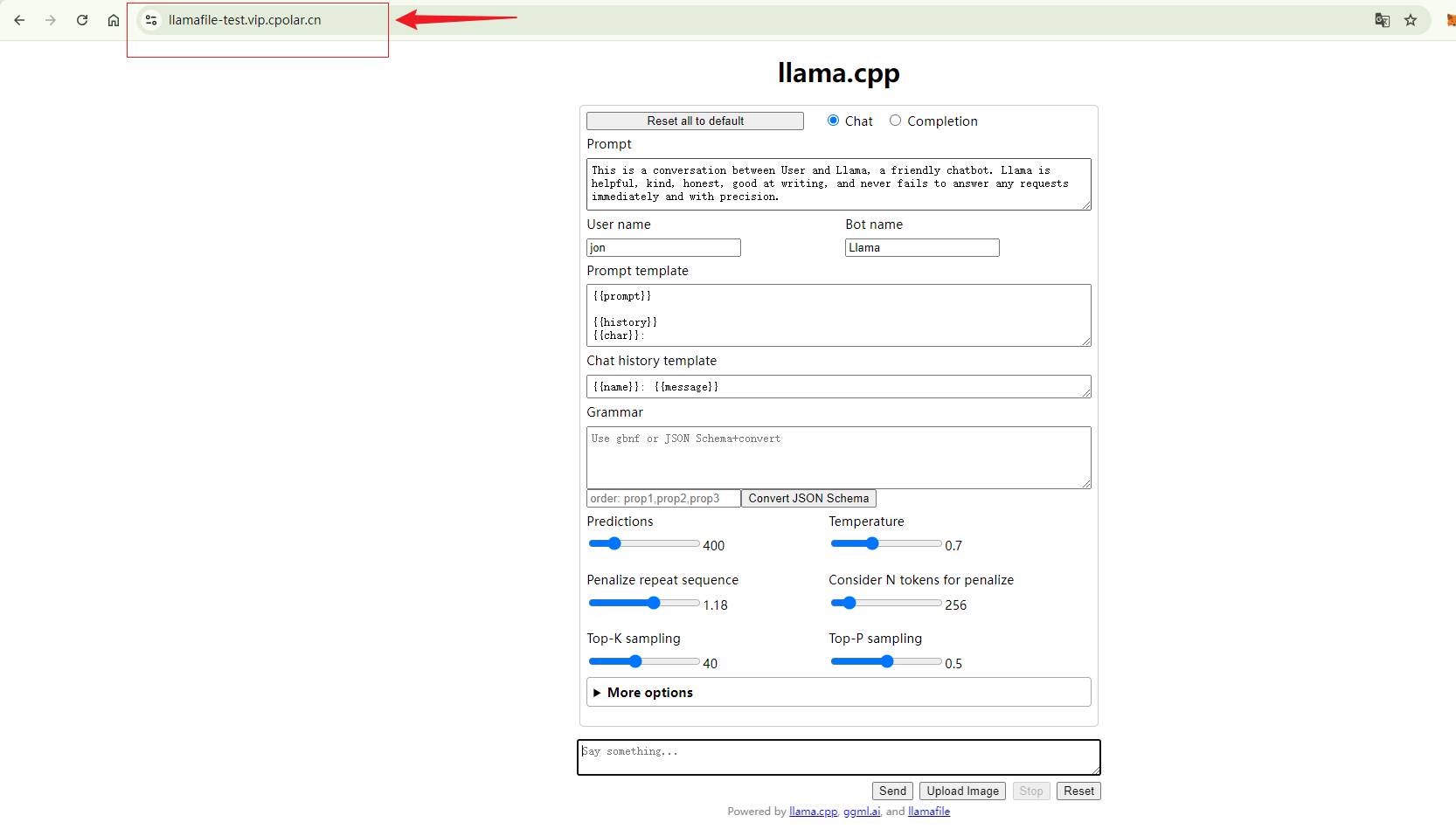Click the Send button

[892, 791]
